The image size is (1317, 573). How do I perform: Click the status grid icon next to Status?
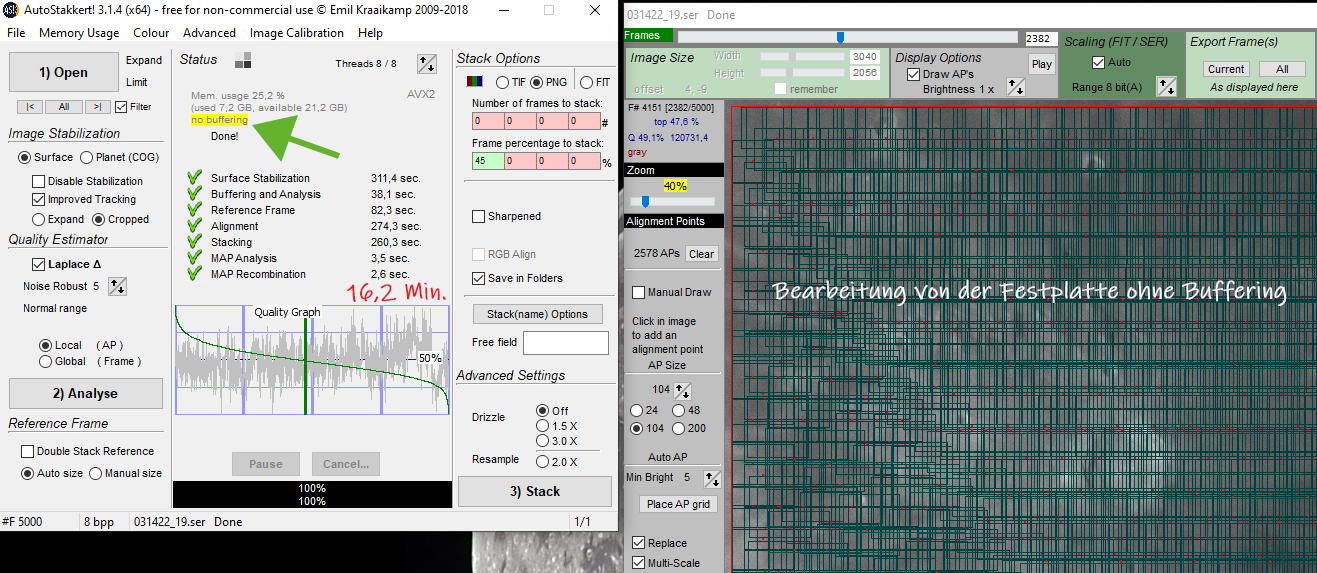point(243,61)
